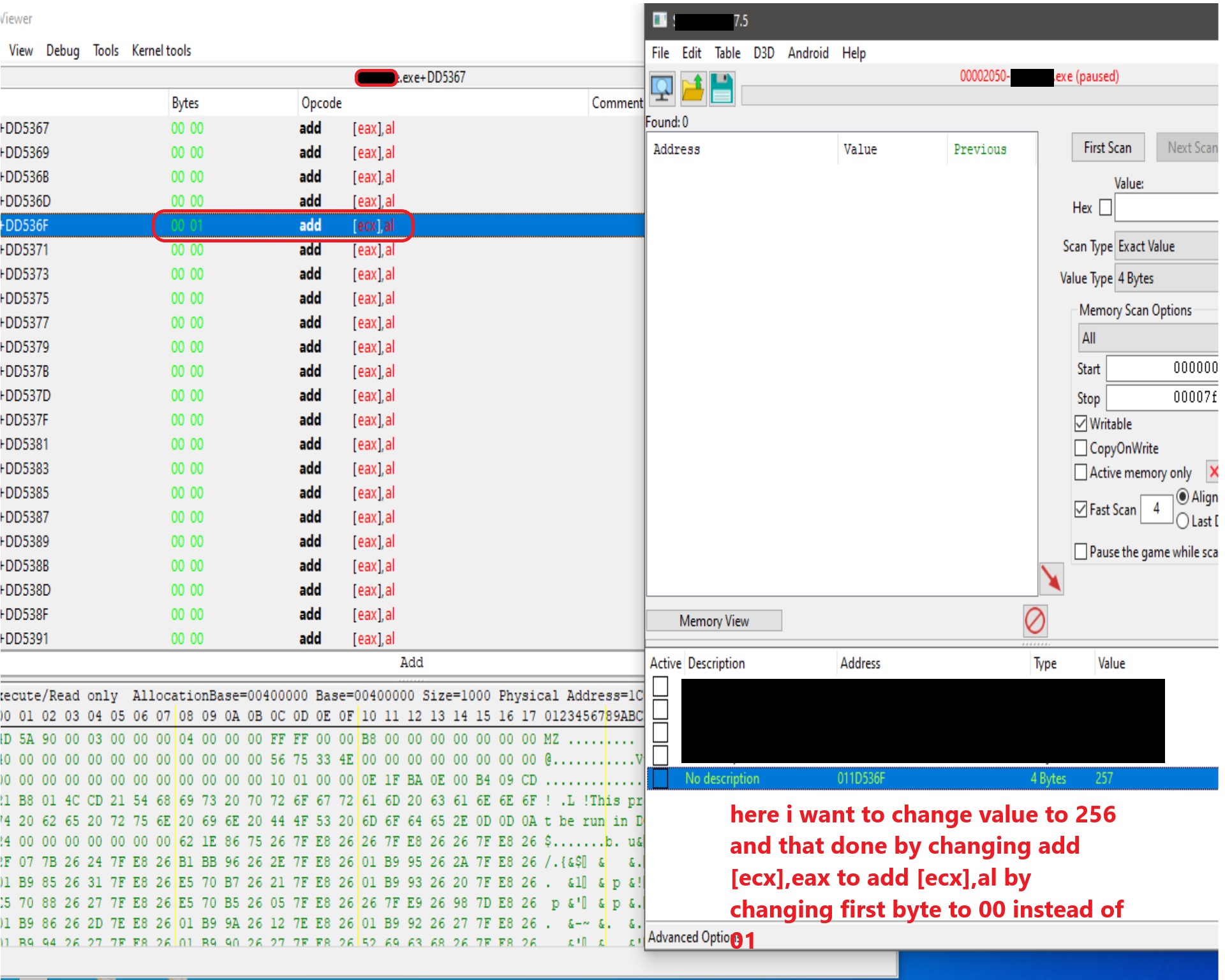1225x980 pixels.
Task: Expand the memory region All dropdown
Action: tap(1148, 338)
